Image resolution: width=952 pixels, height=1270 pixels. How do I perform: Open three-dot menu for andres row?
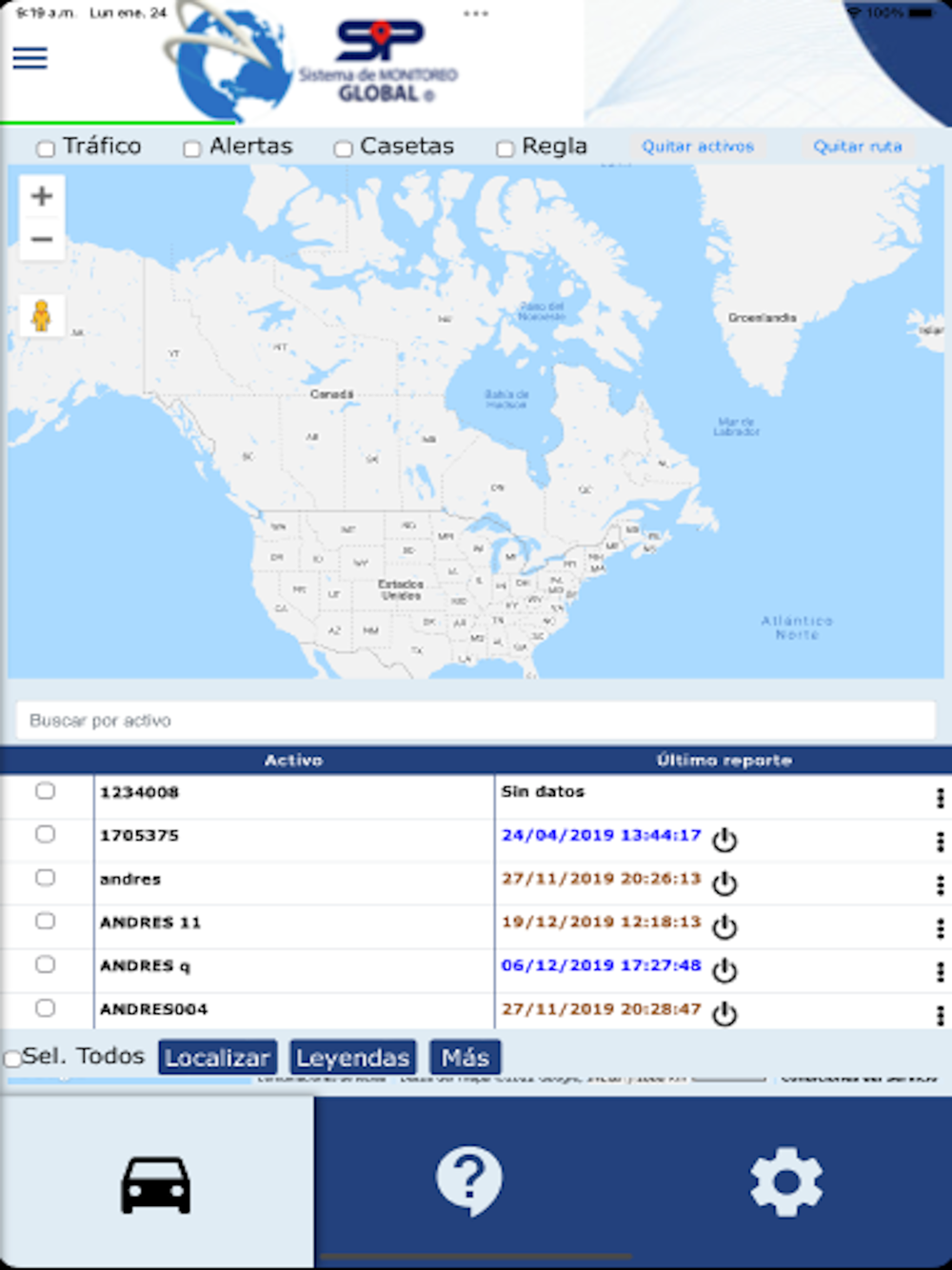pos(940,885)
